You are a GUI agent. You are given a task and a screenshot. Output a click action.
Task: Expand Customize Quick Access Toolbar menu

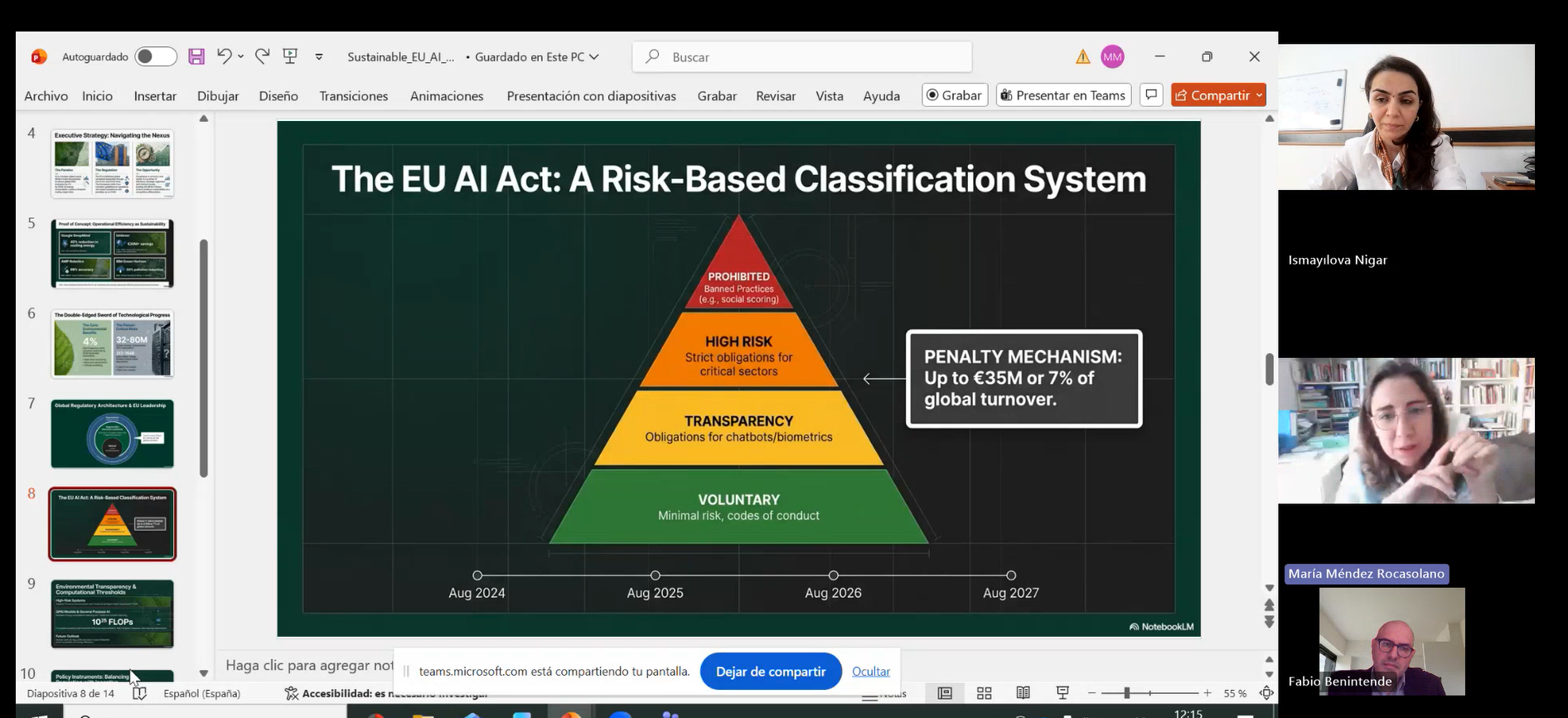pyautogui.click(x=319, y=56)
